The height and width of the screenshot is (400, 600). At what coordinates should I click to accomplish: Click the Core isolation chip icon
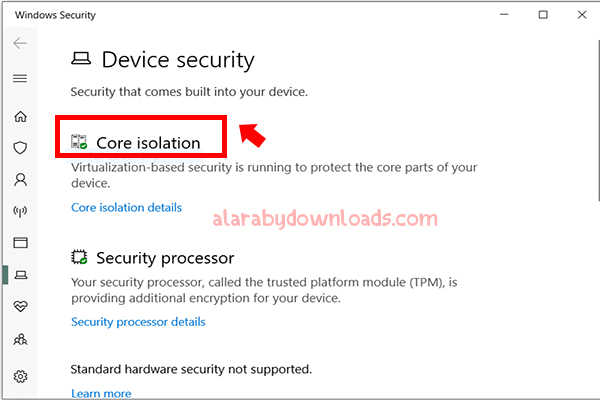79,142
